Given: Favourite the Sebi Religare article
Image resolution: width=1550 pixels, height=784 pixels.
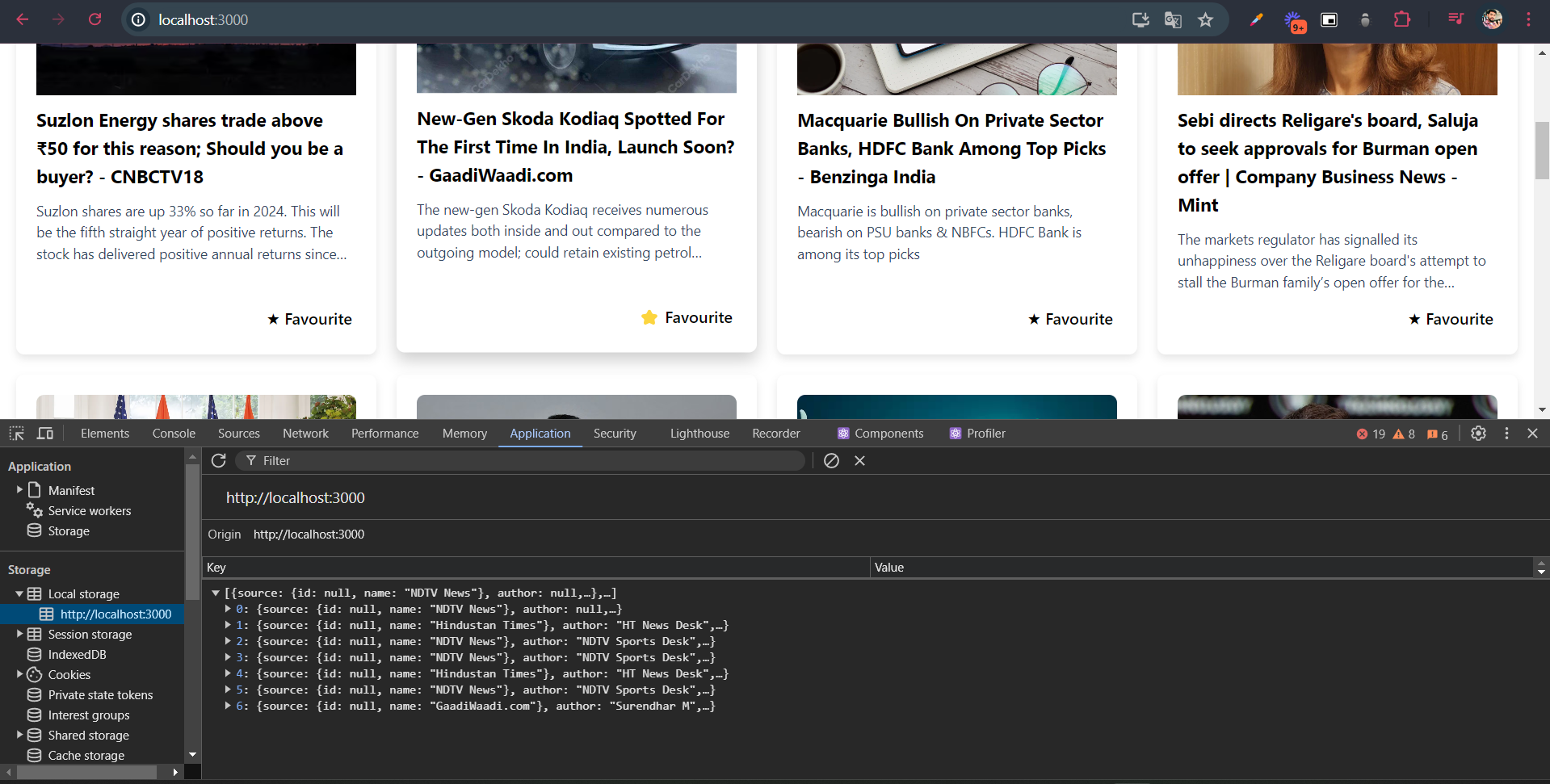Looking at the screenshot, I should pyautogui.click(x=1451, y=319).
